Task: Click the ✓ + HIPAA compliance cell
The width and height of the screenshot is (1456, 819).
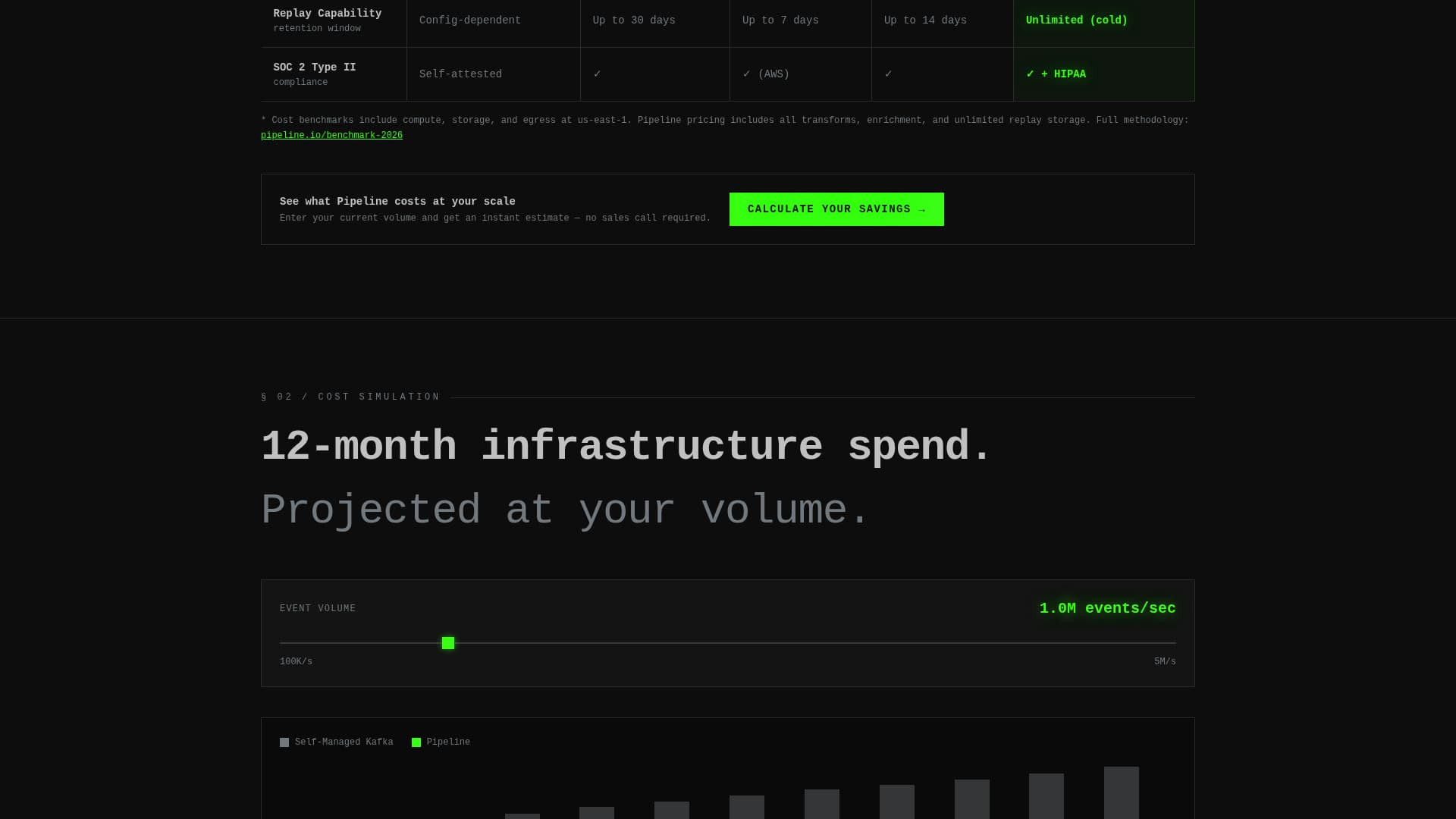Action: click(x=1104, y=74)
